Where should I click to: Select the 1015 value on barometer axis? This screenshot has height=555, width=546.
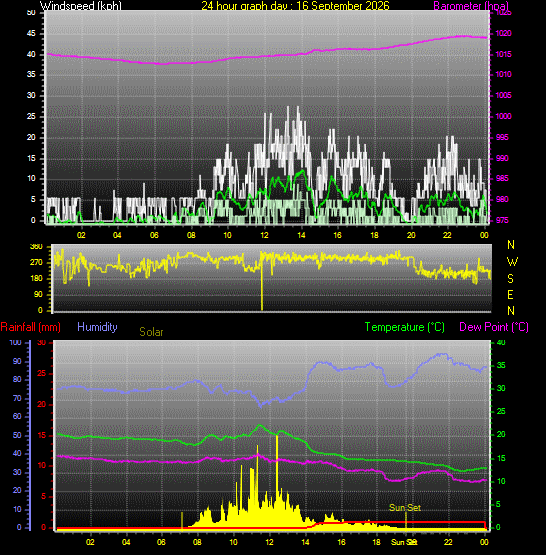(503, 54)
